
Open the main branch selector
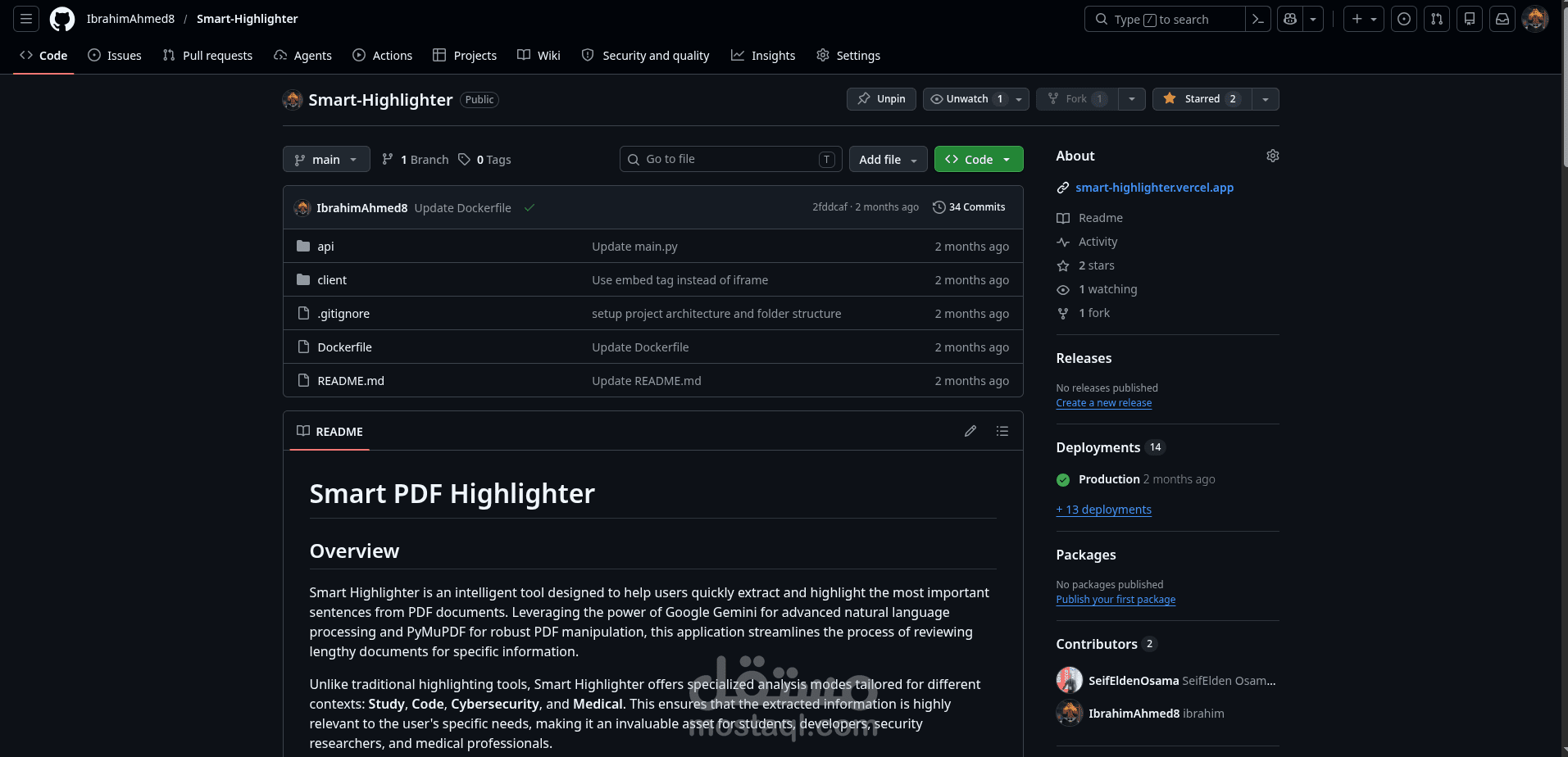(326, 159)
